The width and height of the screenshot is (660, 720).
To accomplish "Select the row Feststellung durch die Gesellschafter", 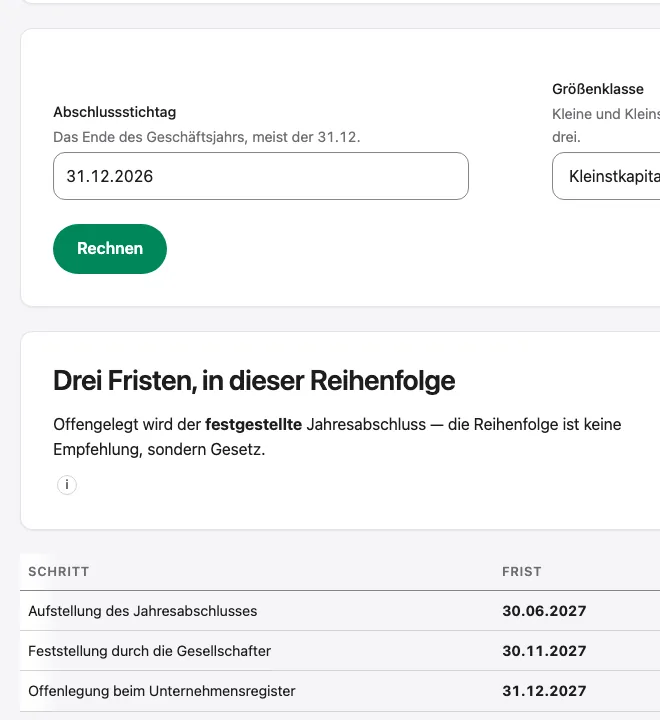I will [340, 651].
